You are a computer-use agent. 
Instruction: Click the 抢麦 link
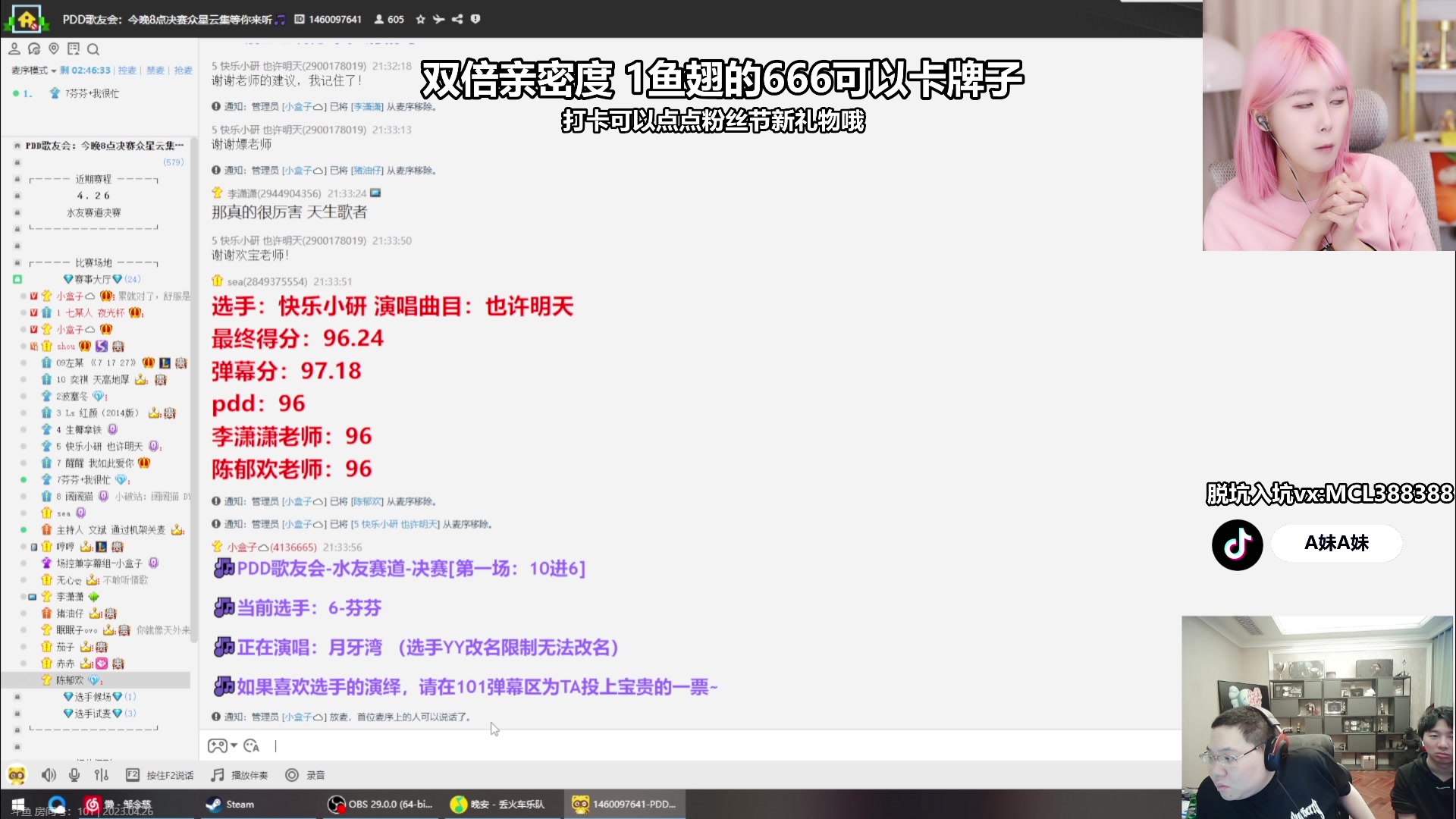pos(184,71)
